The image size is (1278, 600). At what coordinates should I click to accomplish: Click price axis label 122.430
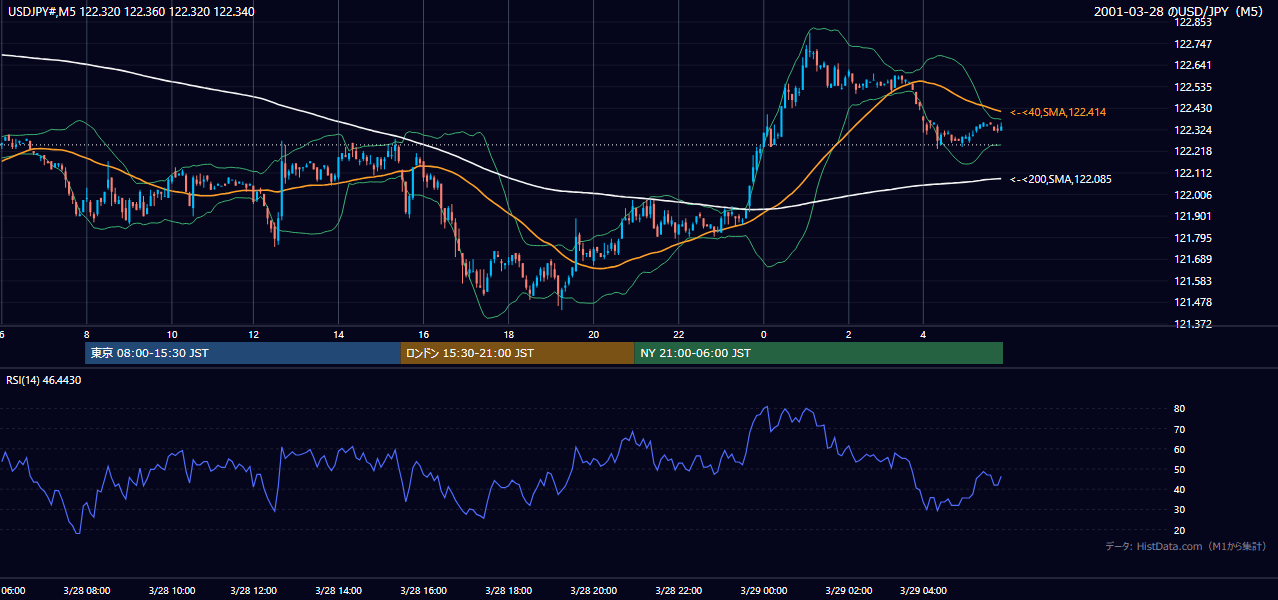[x=1194, y=108]
